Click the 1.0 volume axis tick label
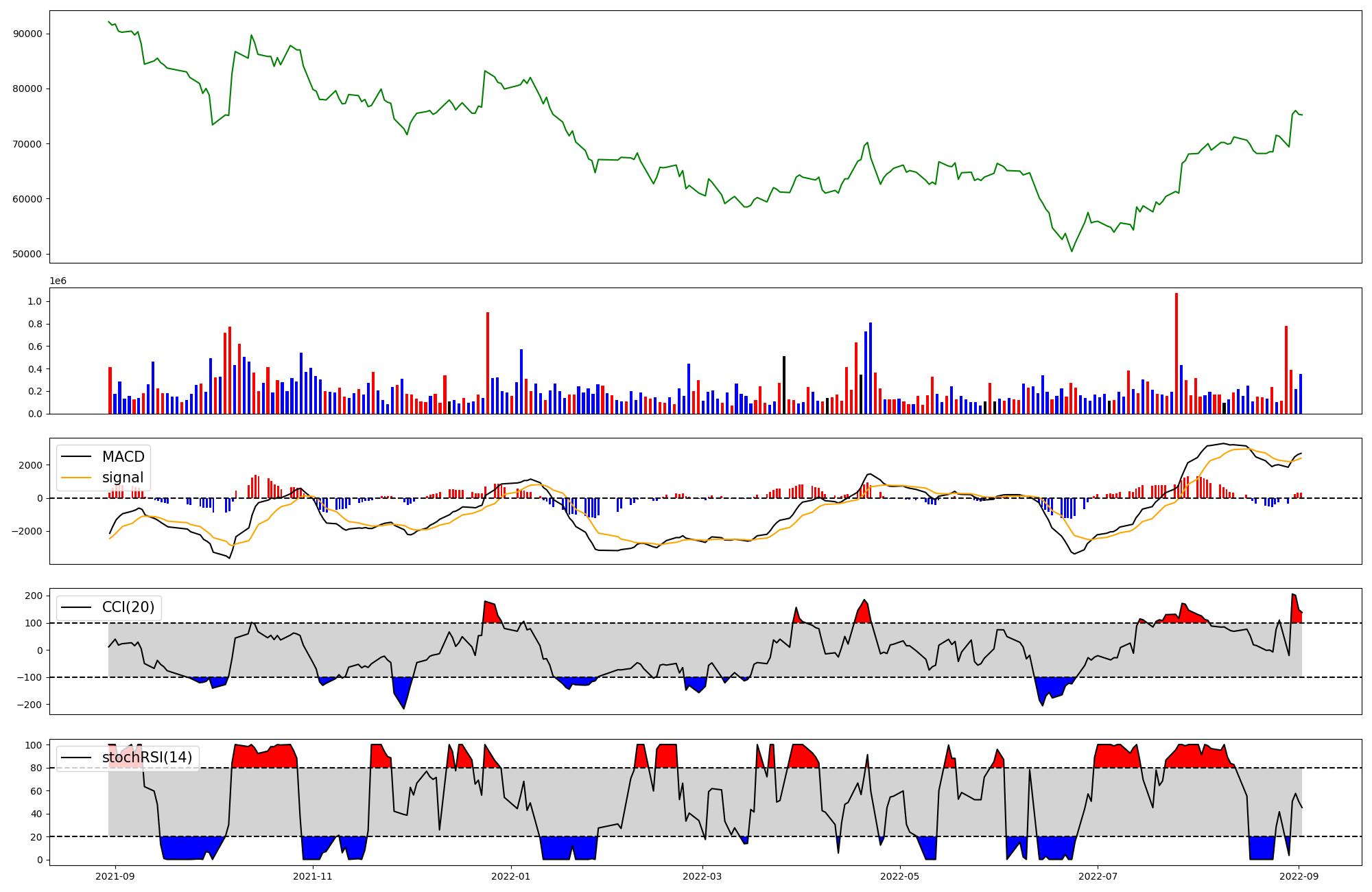The width and height of the screenshot is (1372, 892). pyautogui.click(x=35, y=301)
